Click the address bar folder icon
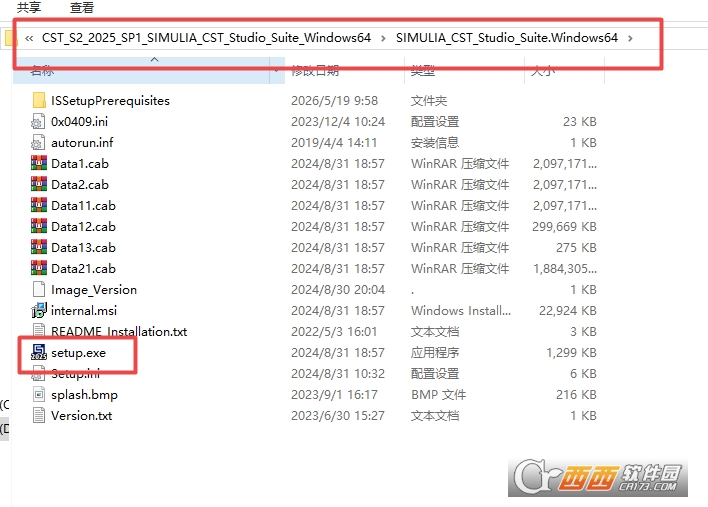The height and width of the screenshot is (507, 708). [10, 38]
